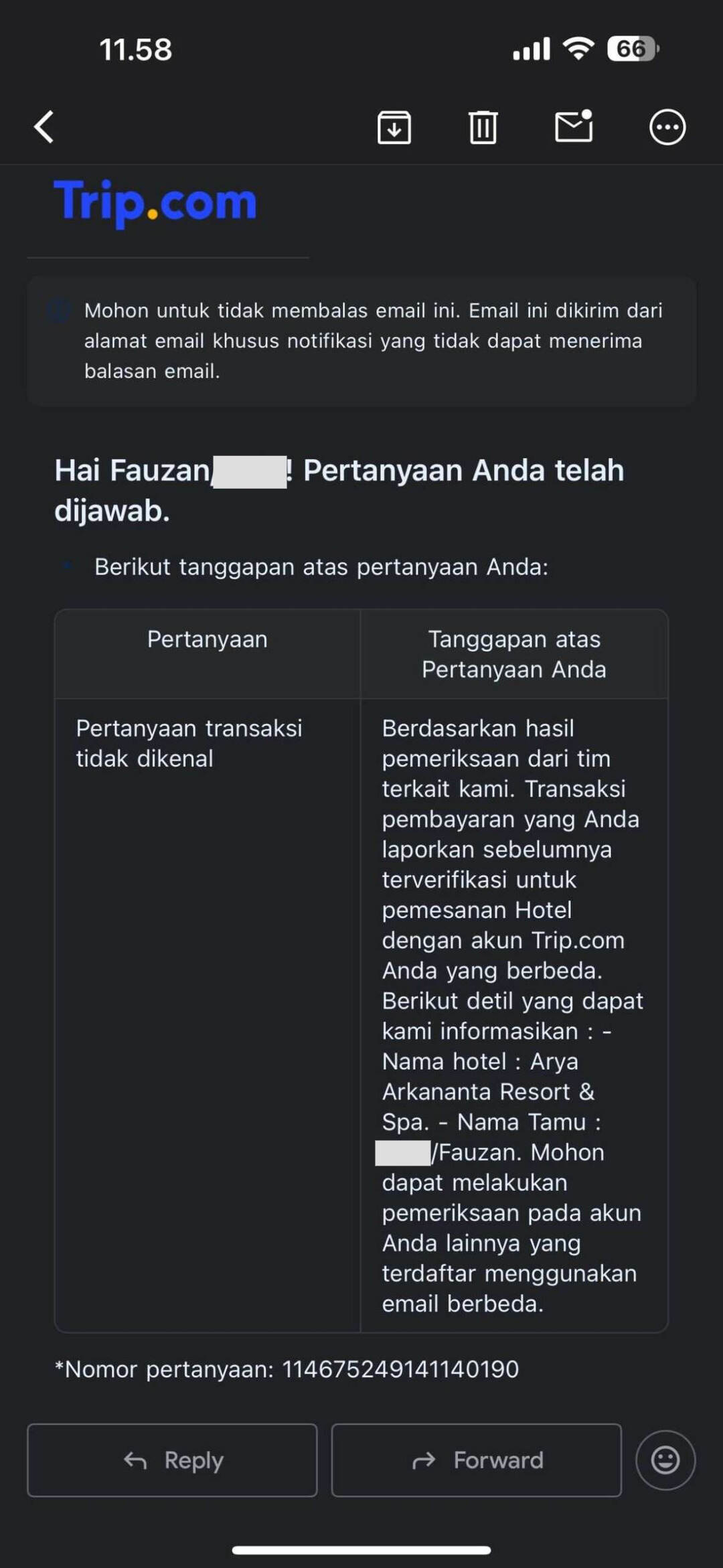Tap the 'Tanggapan atas Pertanyaan Anda' header
Image resolution: width=723 pixels, height=1568 pixels.
tap(514, 654)
